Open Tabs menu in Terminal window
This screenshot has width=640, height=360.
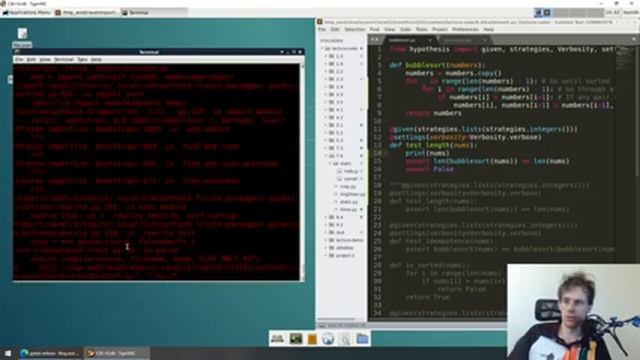coord(82,60)
